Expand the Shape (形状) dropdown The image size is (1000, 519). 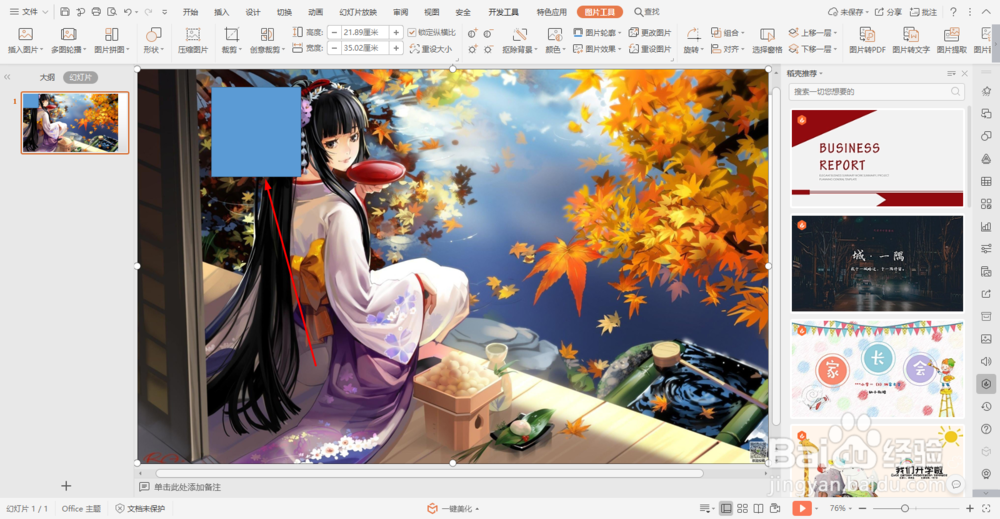[x=153, y=40]
